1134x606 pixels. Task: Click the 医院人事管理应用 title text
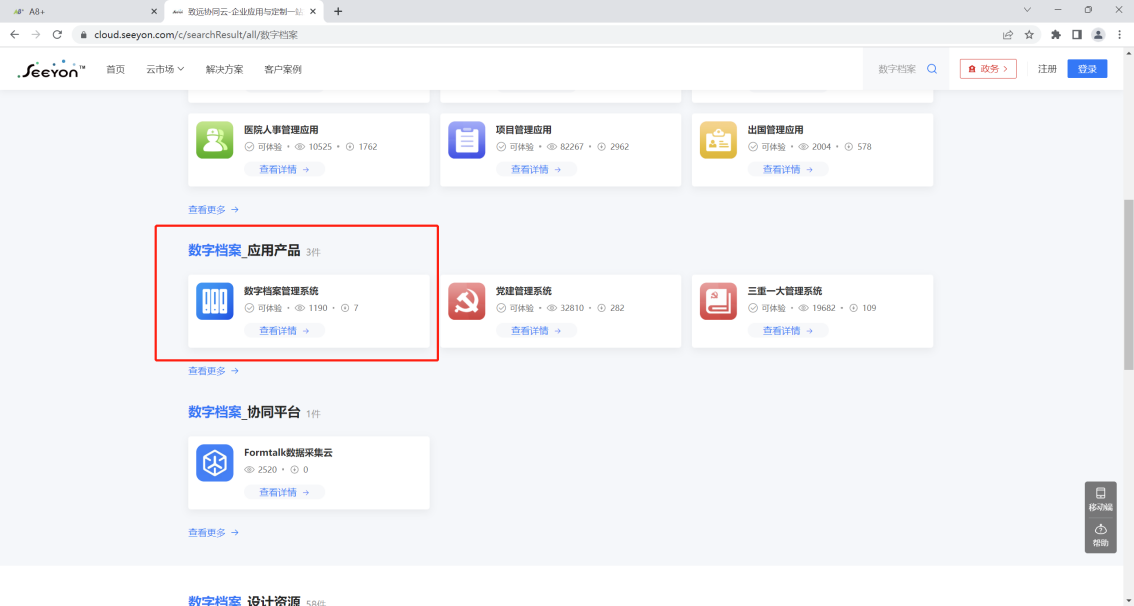[281, 130]
